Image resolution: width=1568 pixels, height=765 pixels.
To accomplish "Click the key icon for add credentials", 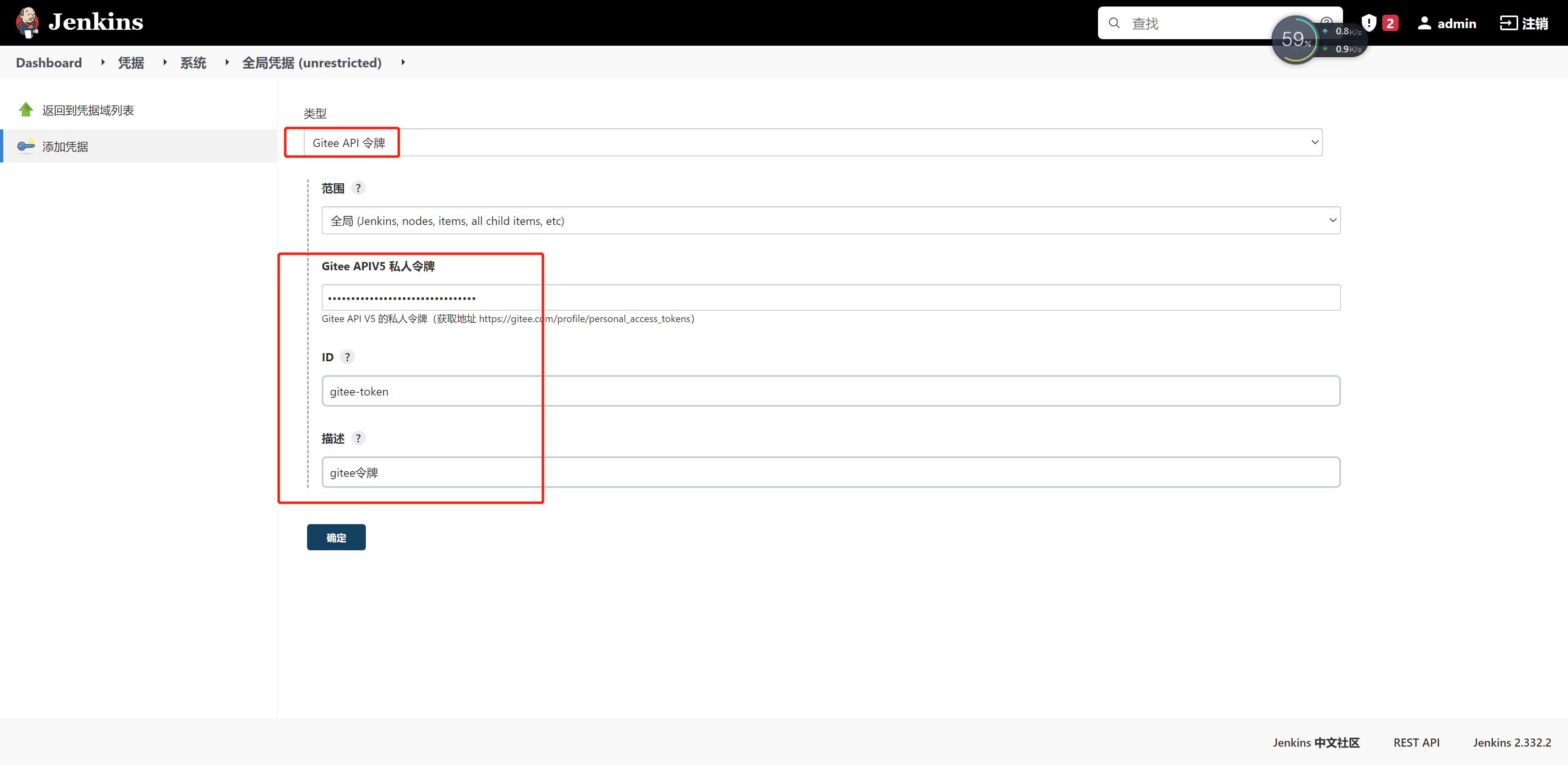I will click(x=26, y=146).
